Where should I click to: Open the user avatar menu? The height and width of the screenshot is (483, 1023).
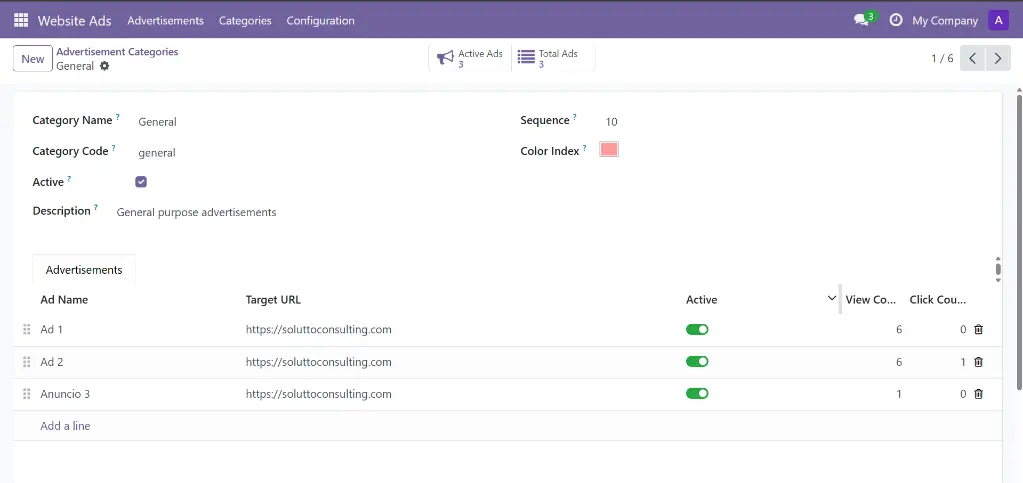[x=998, y=20]
